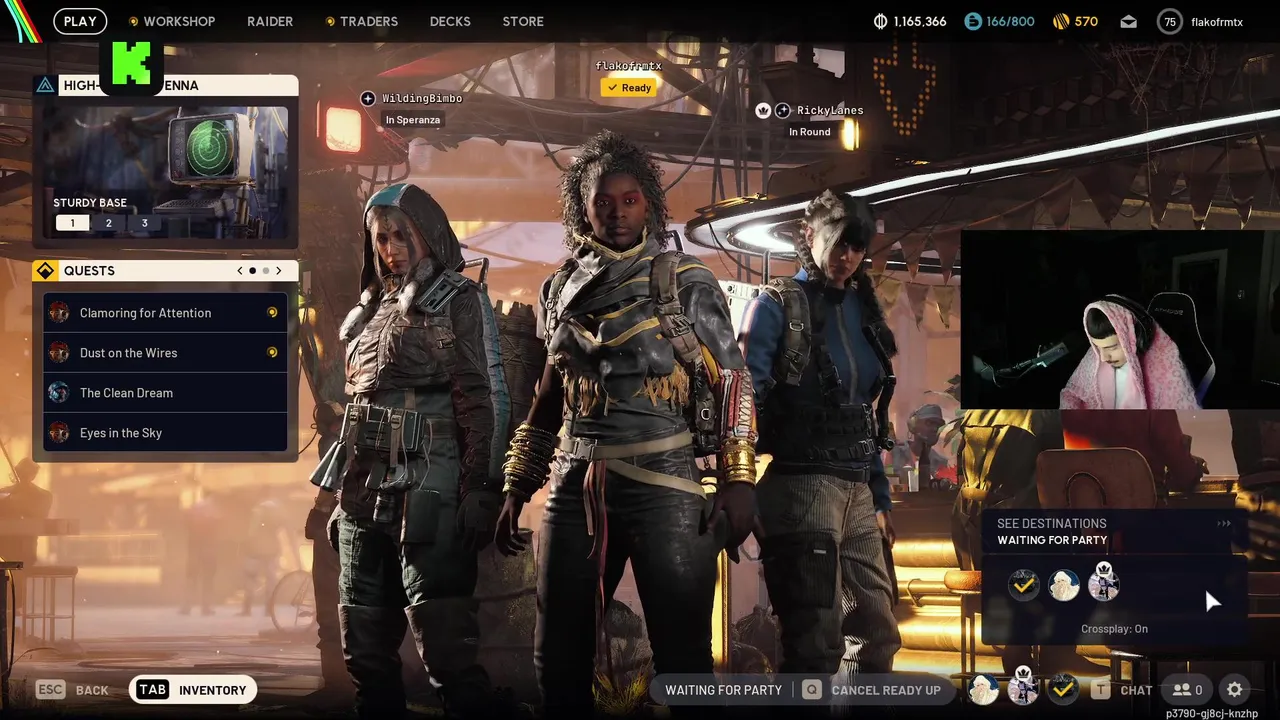Click the crown party leader icon near RickyLanes

pos(763,110)
